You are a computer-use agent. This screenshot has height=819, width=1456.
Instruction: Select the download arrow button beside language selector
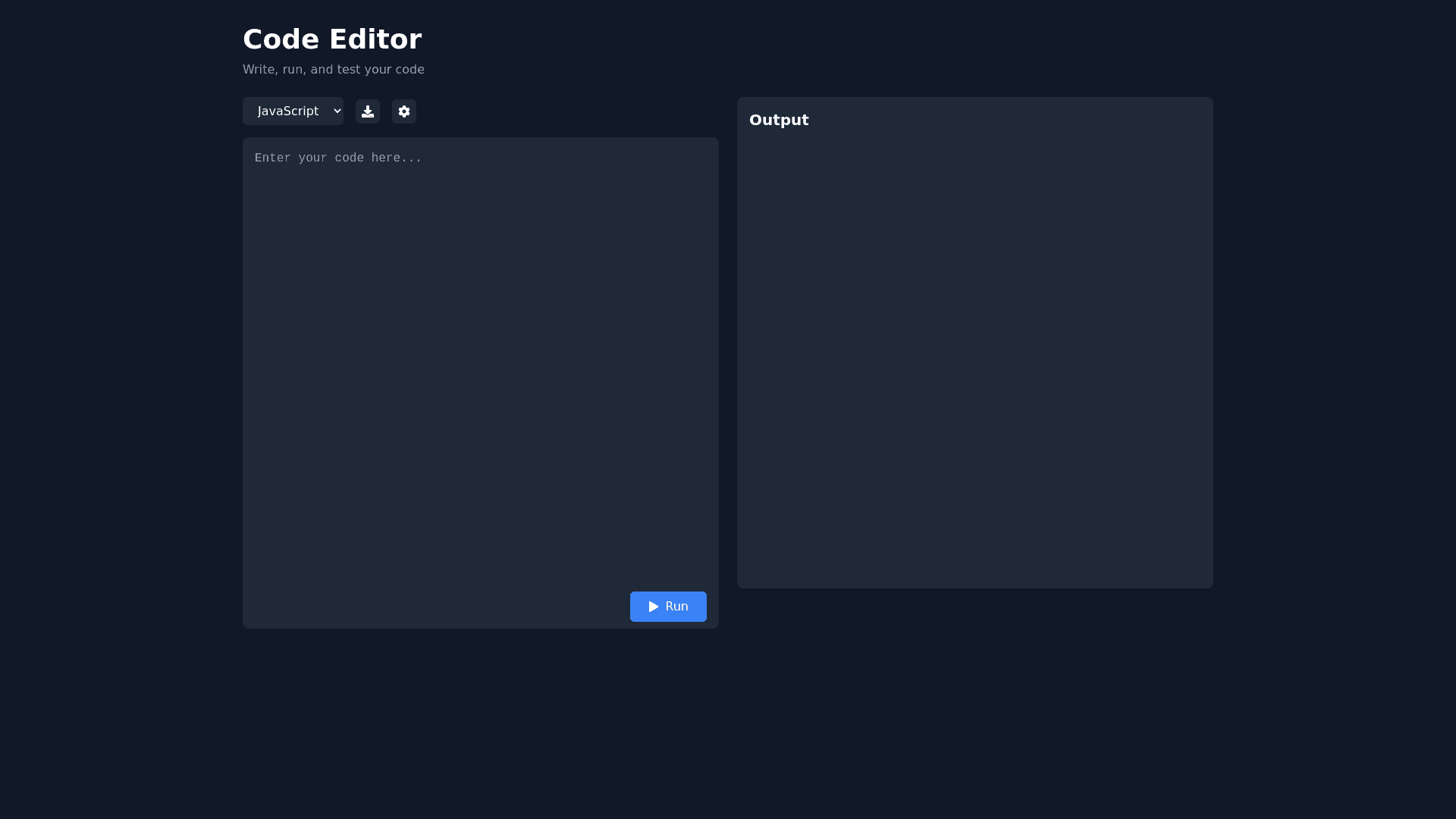tap(367, 111)
